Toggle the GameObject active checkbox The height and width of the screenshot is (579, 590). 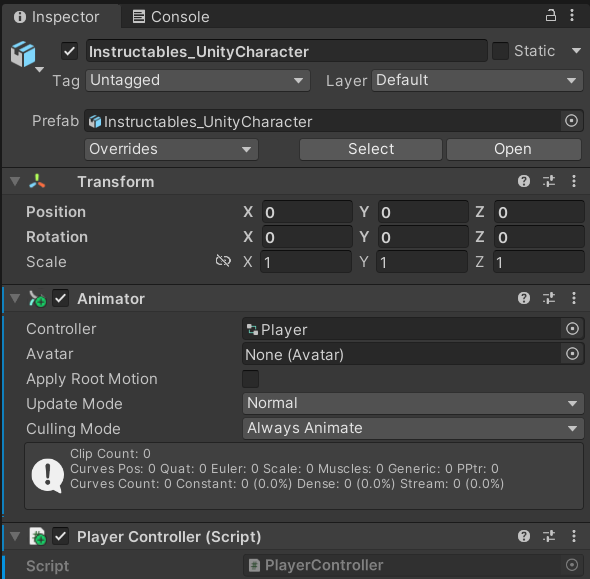tap(70, 51)
